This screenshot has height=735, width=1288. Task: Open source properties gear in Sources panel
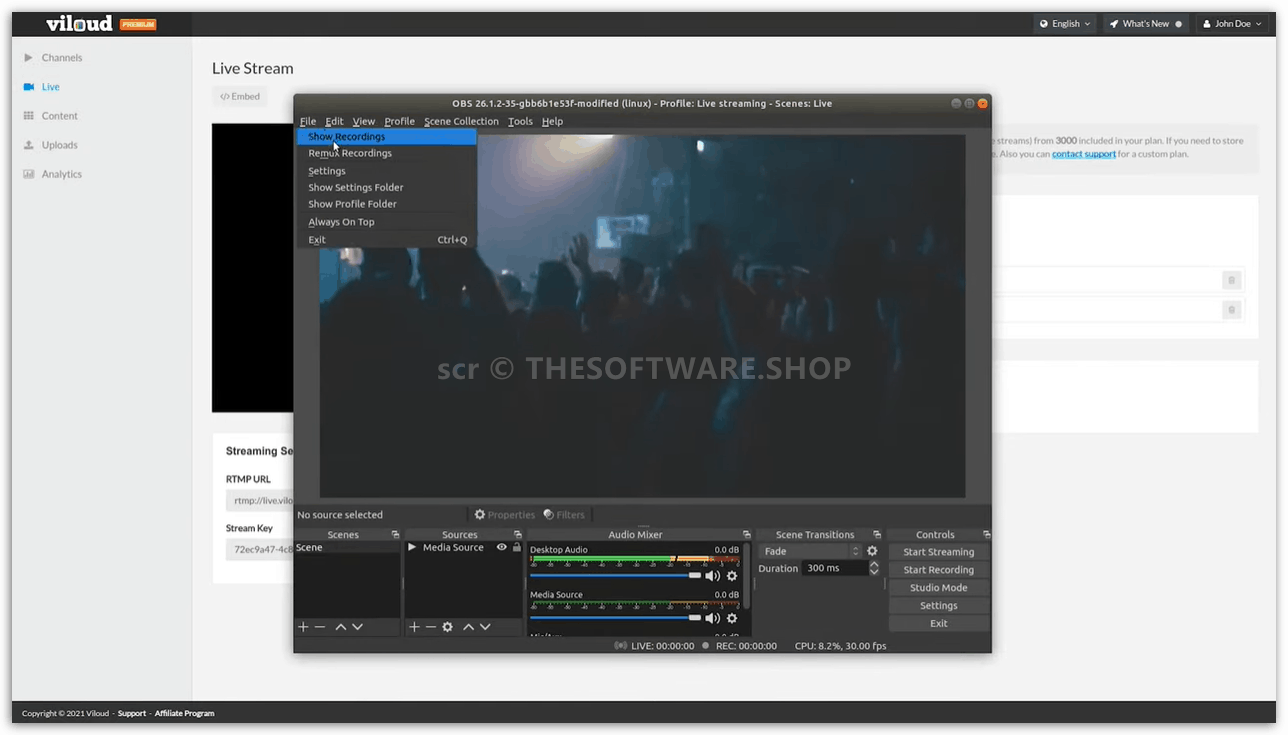point(448,627)
